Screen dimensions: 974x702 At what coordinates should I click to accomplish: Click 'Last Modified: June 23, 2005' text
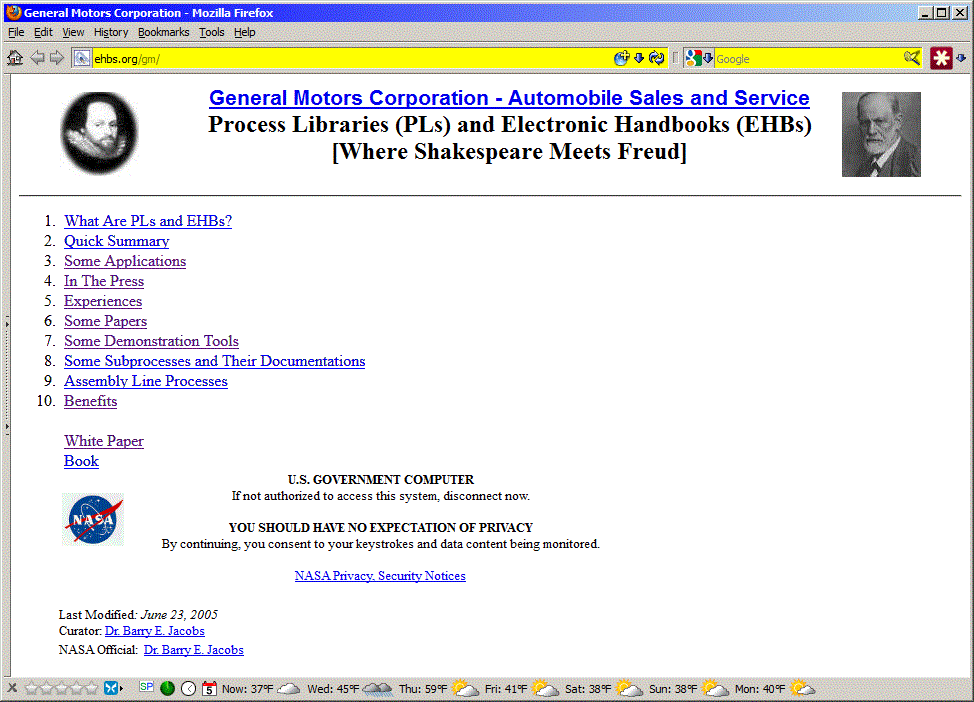point(138,614)
